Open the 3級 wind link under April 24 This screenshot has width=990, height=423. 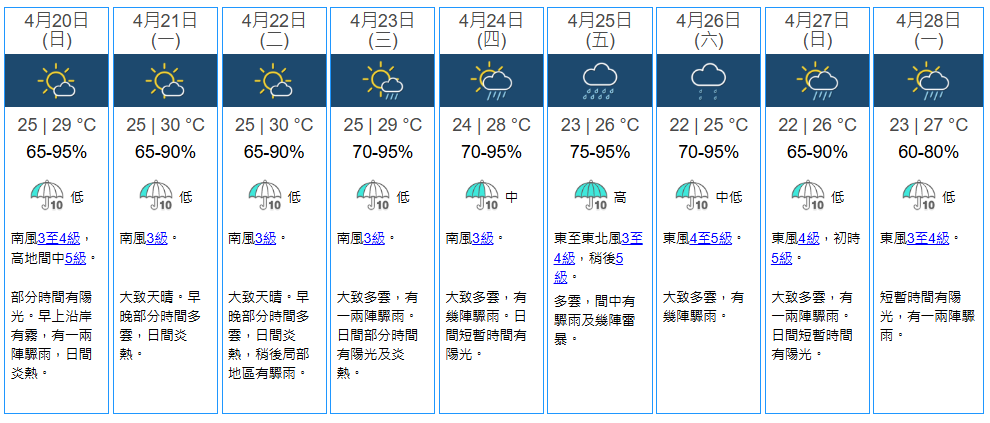484,239
